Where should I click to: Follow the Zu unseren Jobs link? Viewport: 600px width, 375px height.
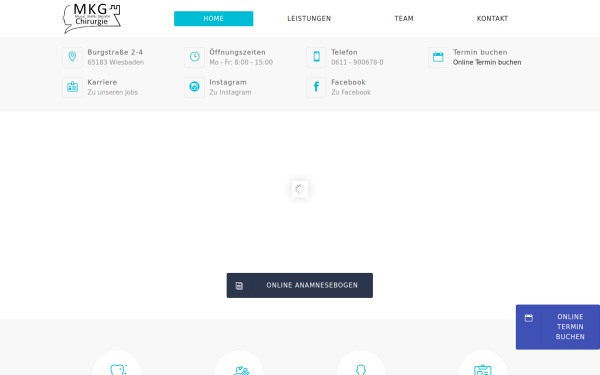pyautogui.click(x=112, y=92)
